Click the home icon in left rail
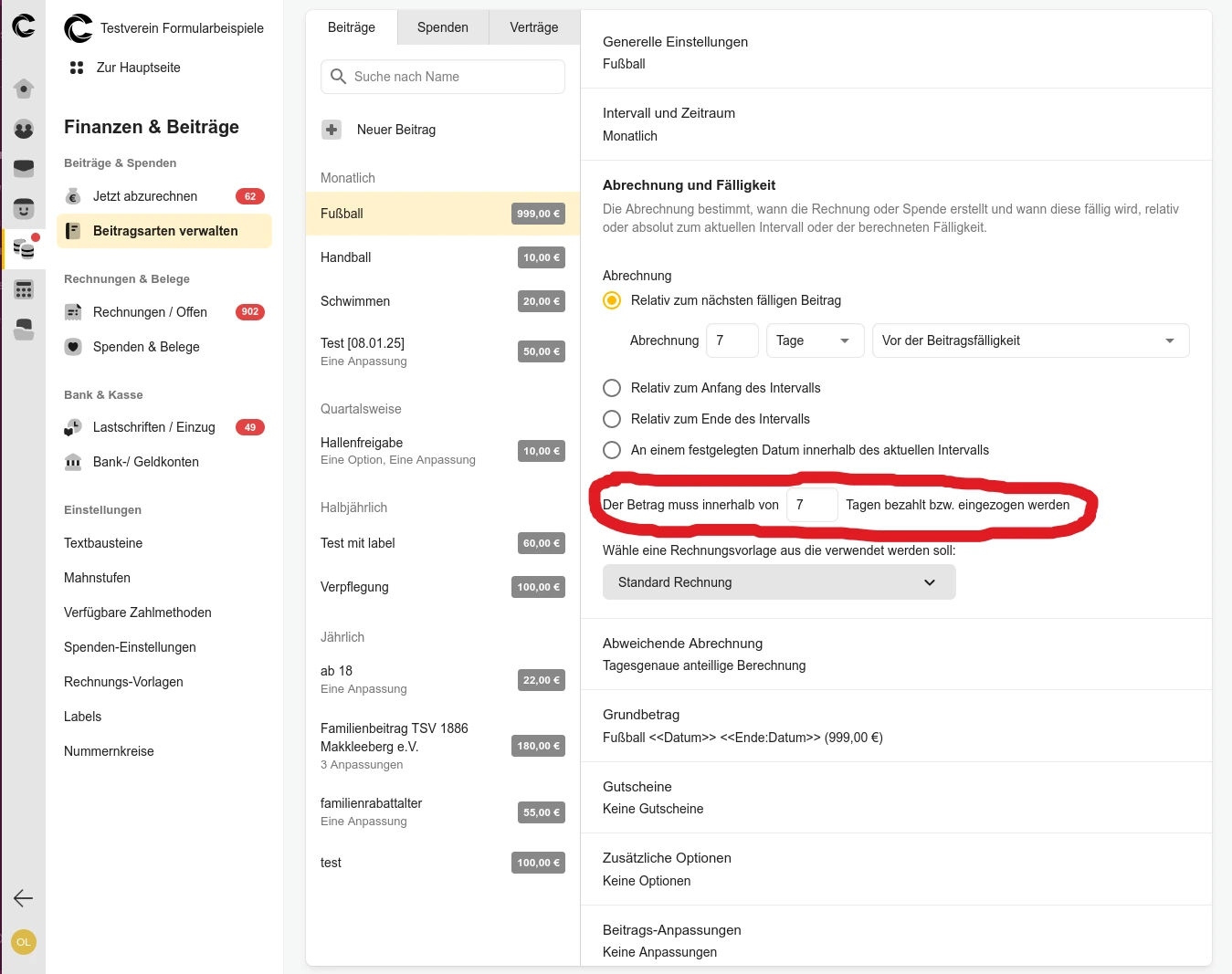1232x974 pixels. pos(24,89)
